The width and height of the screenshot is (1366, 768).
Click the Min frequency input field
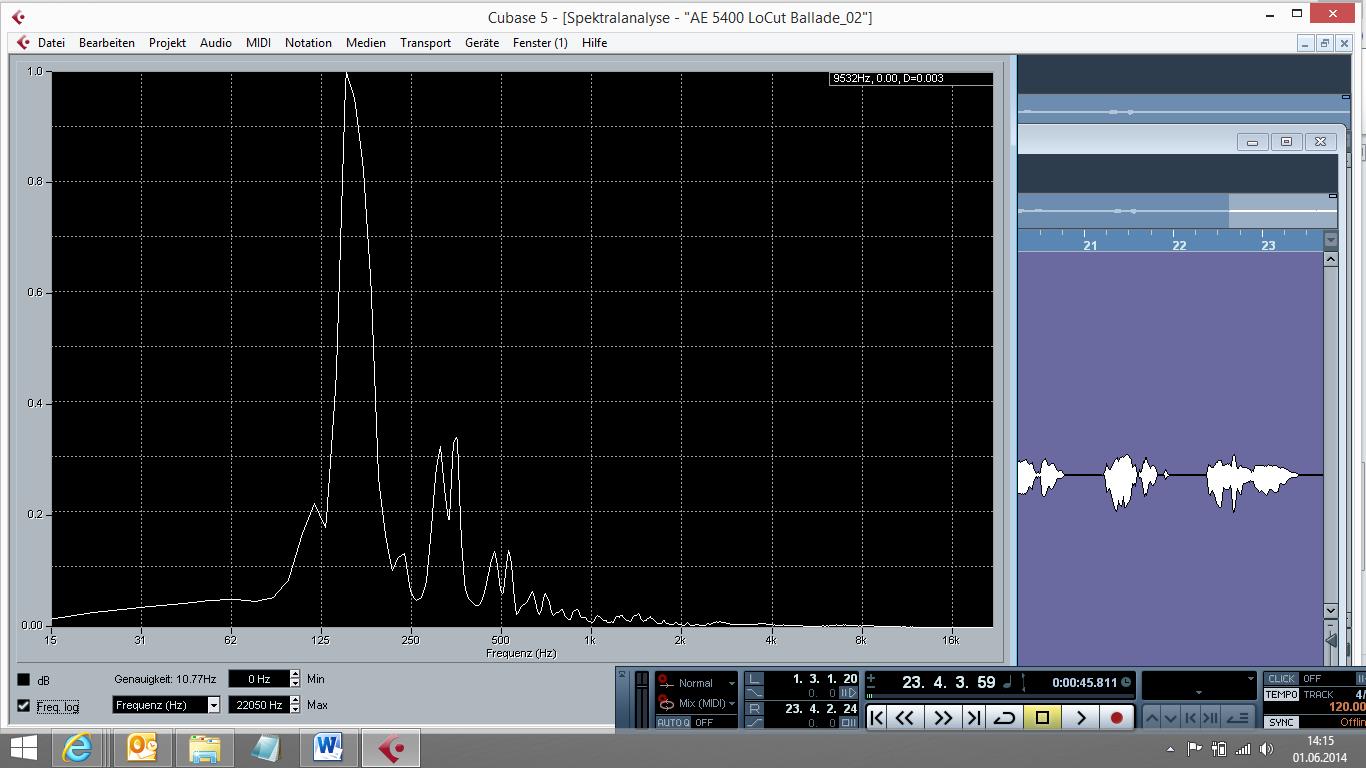259,679
